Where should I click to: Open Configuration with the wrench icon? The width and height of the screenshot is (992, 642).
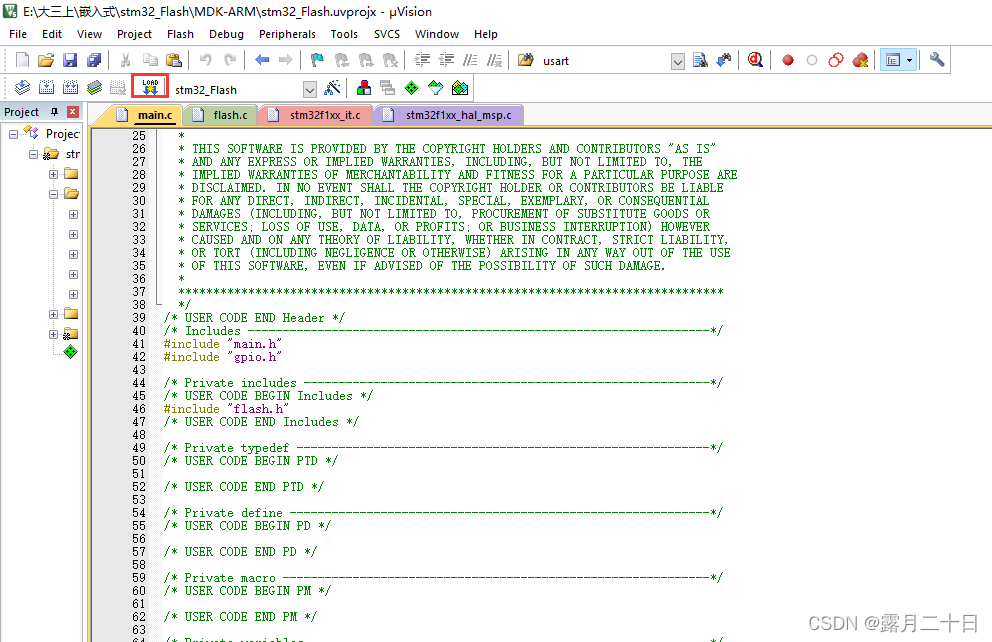click(936, 60)
